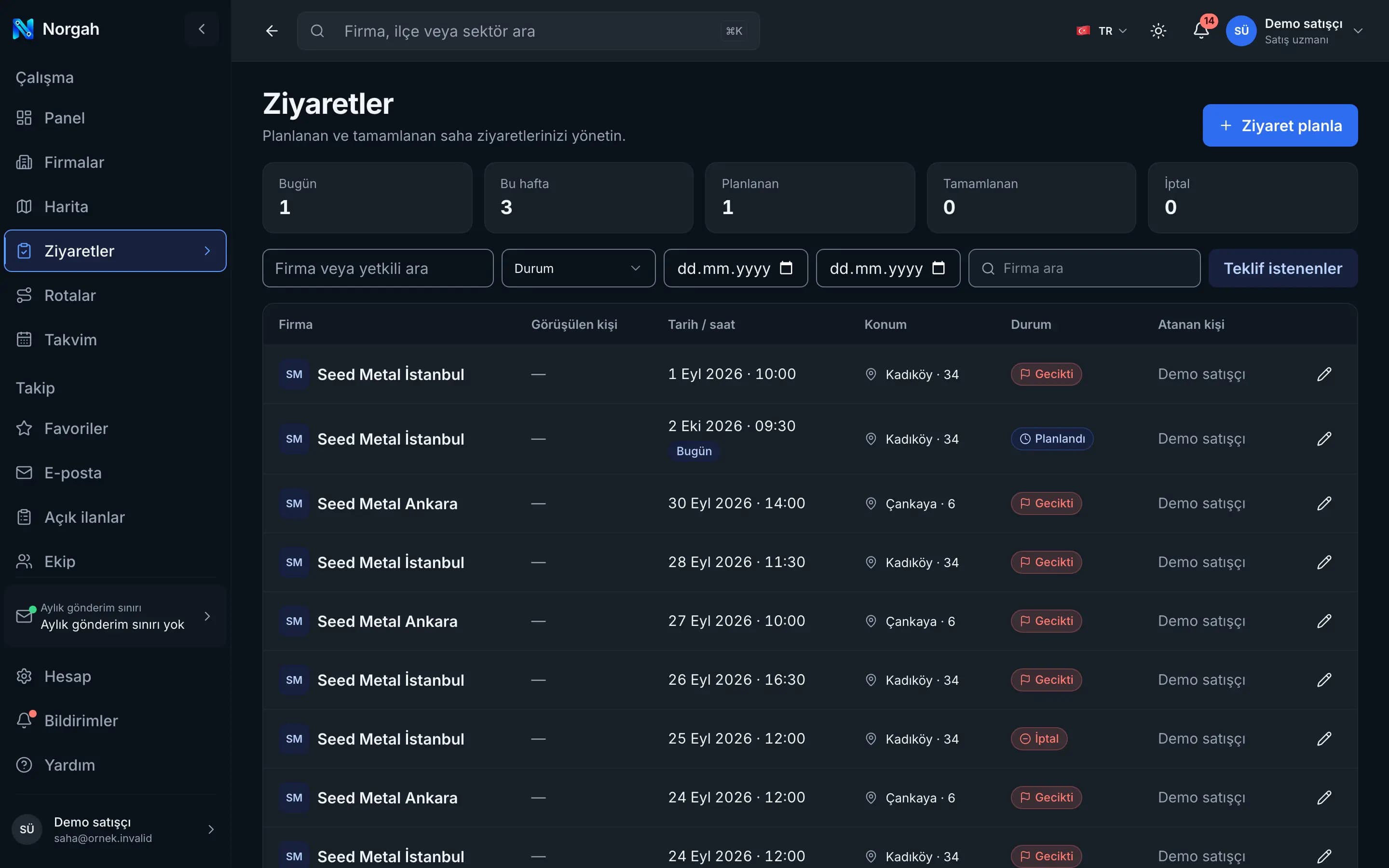Image resolution: width=1389 pixels, height=868 pixels.
Task: Expand the bottom Demo satışçı profile row
Action: (x=115, y=829)
